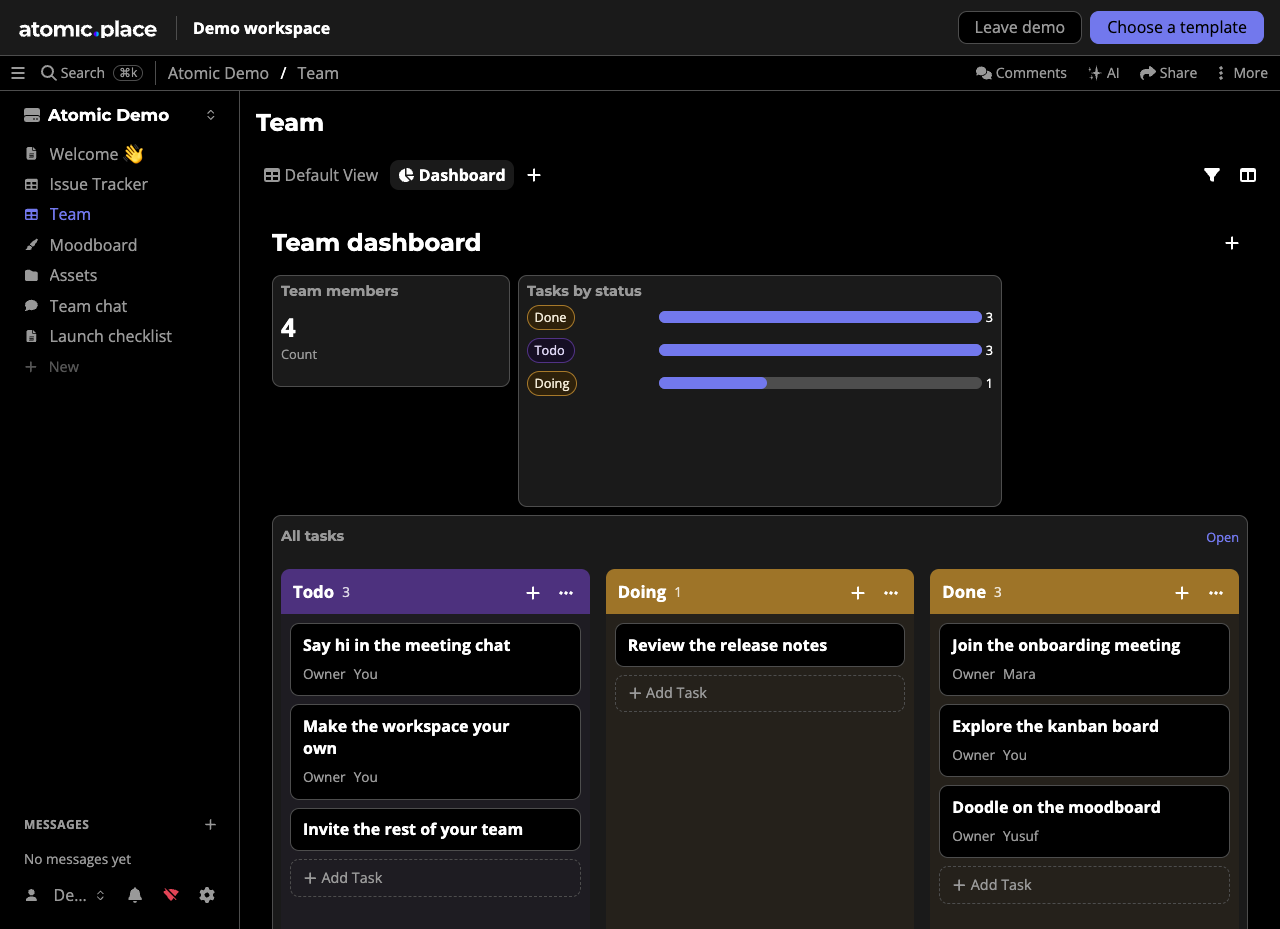Open the notifications bell
This screenshot has height=929, width=1280.
[135, 895]
